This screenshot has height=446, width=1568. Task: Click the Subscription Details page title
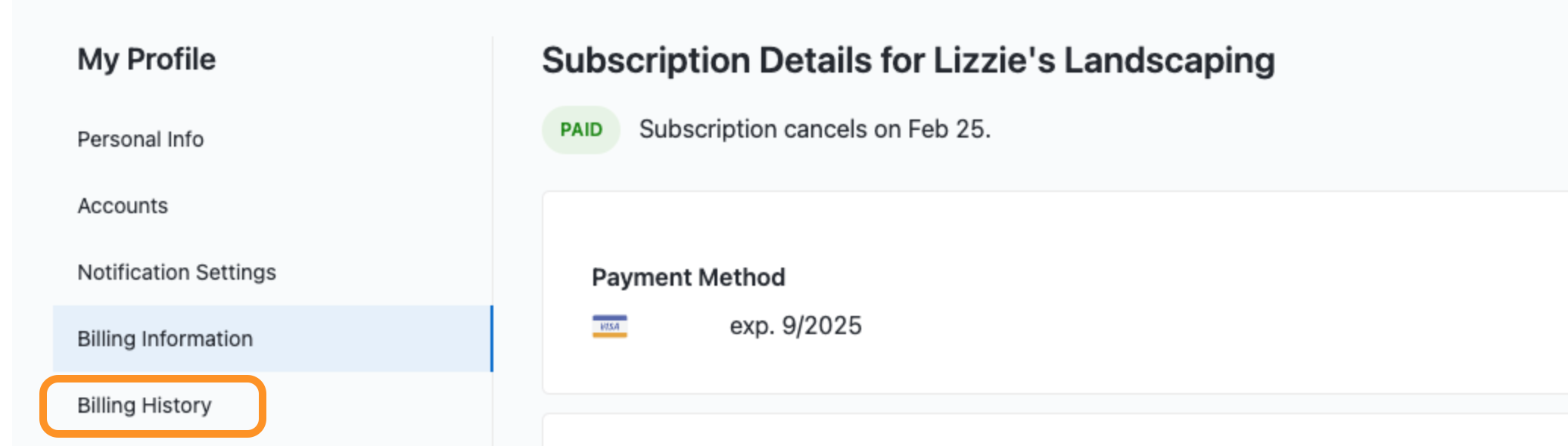coord(908,60)
